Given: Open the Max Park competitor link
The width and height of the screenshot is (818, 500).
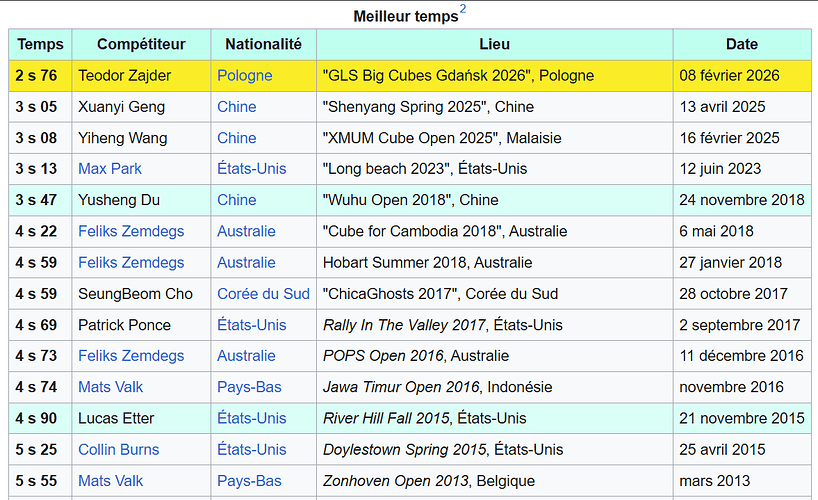Looking at the screenshot, I should (x=110, y=169).
